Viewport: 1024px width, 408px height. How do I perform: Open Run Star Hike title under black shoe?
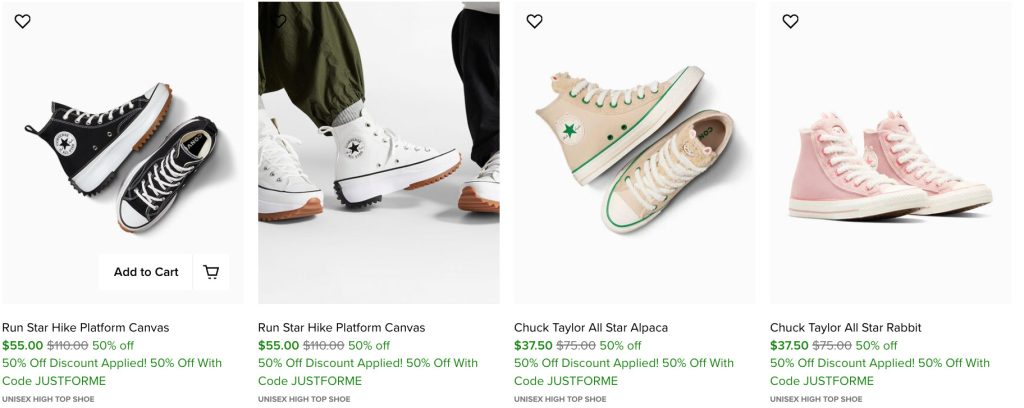[x=86, y=327]
